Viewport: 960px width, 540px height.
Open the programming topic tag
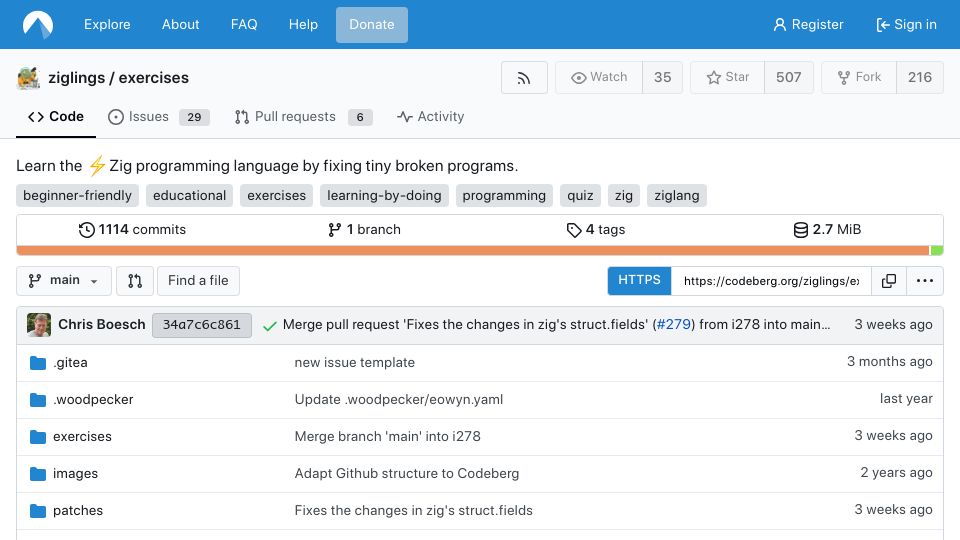click(504, 196)
